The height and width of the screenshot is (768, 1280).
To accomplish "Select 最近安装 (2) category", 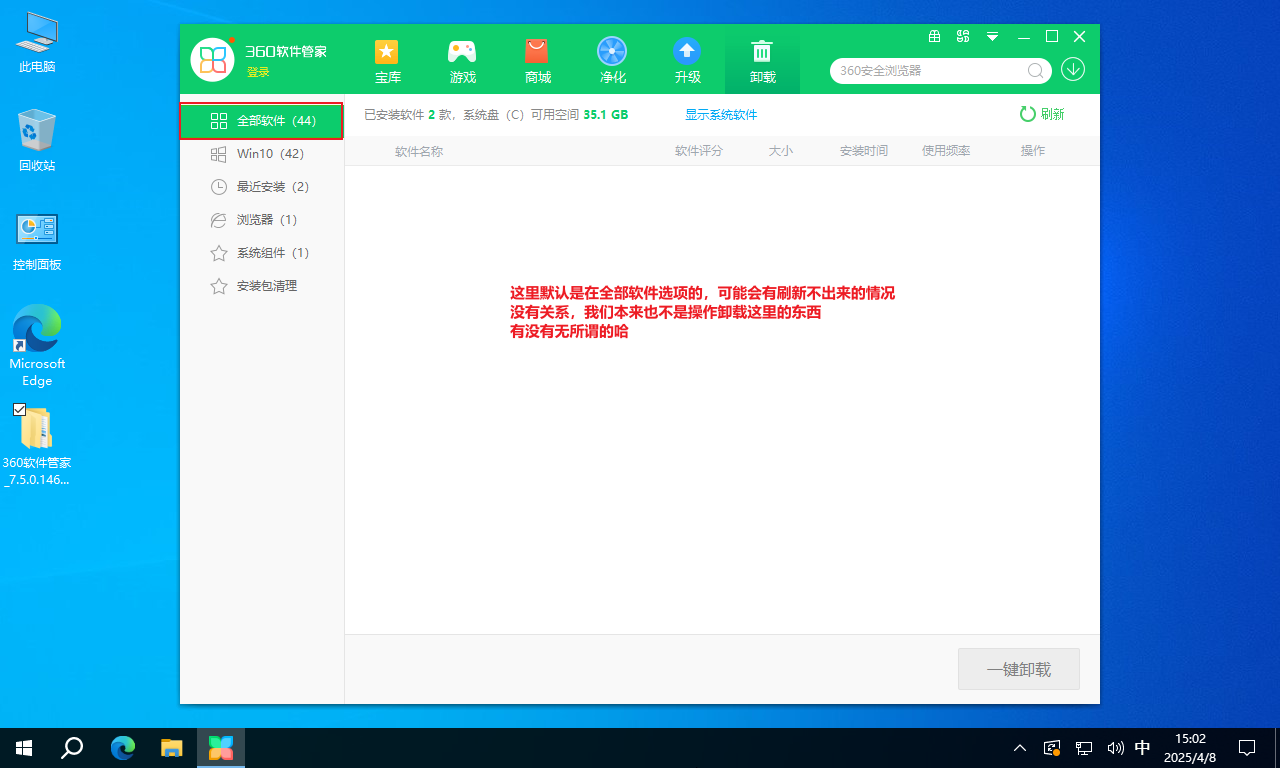I will (x=262, y=187).
